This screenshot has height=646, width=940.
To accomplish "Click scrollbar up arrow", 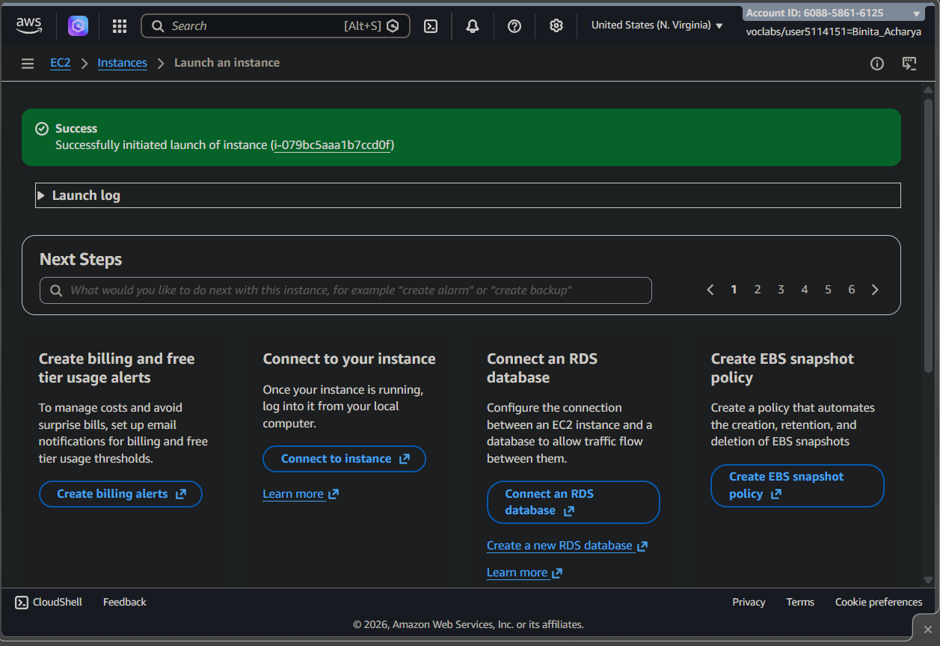I will (x=928, y=90).
